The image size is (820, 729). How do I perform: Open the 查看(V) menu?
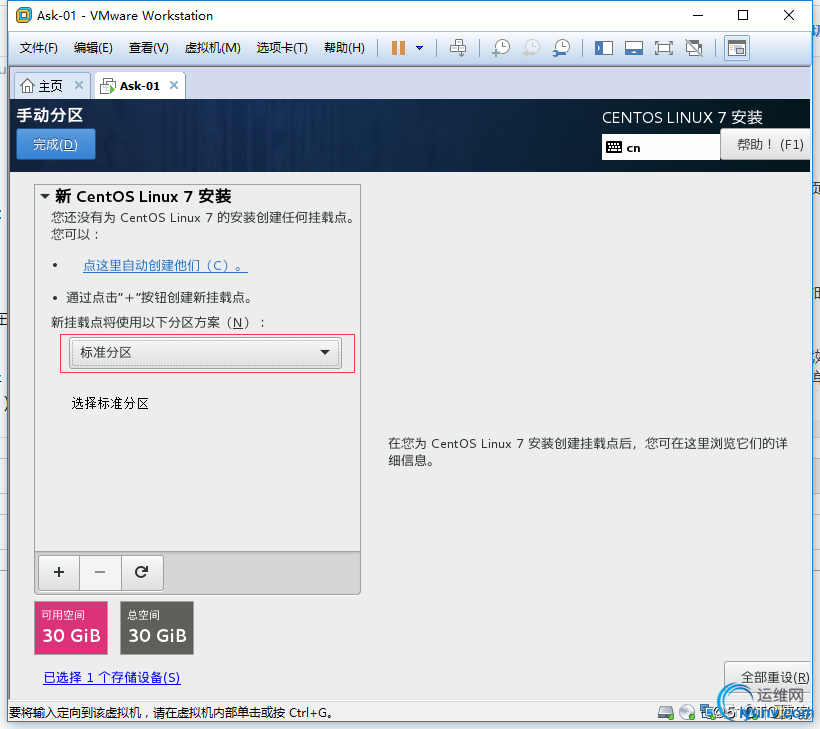tap(149, 48)
